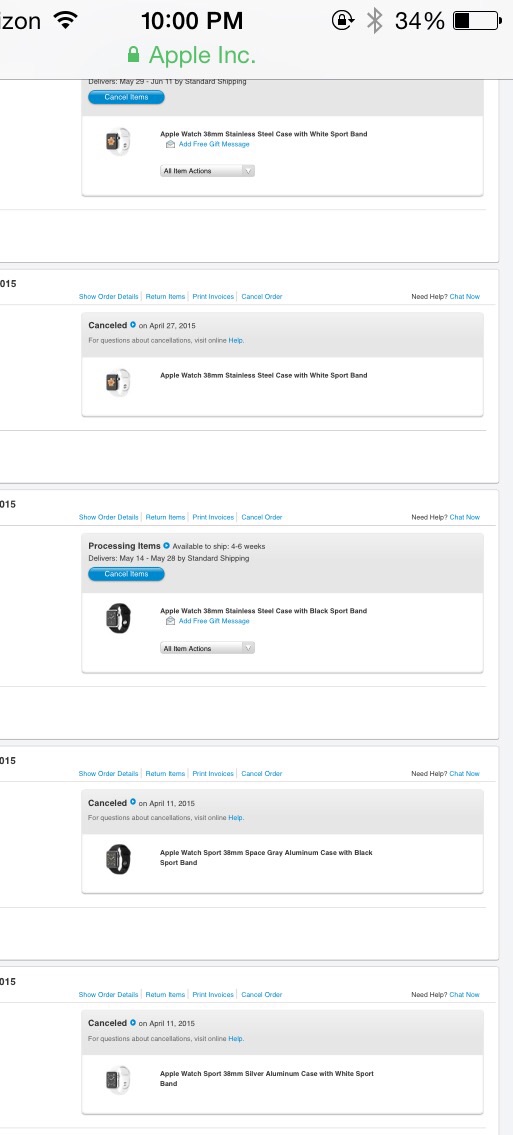
Task: Click Black Sport Band stainless watch thumbnail
Action: click(x=119, y=618)
